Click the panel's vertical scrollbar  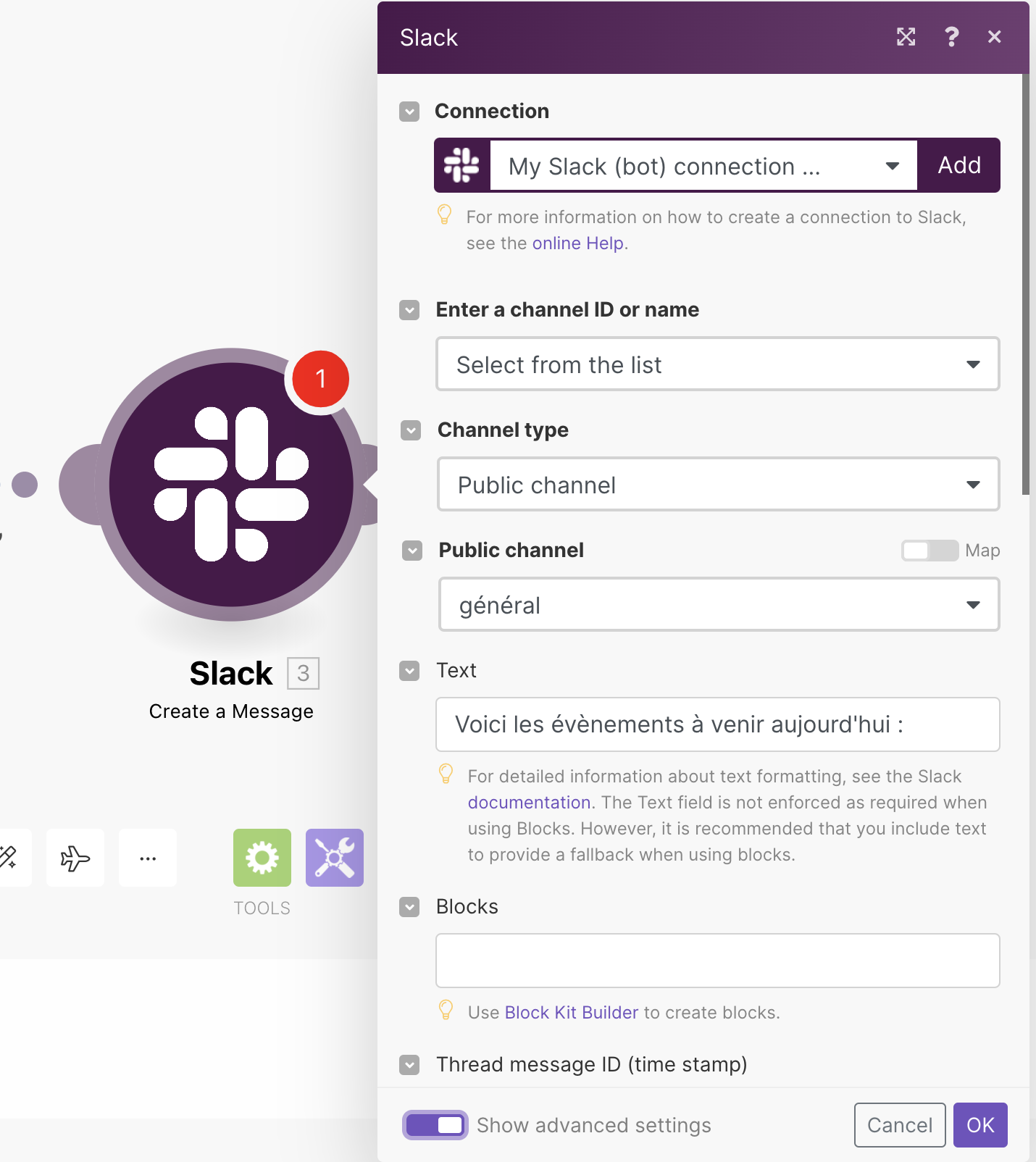[1025, 284]
